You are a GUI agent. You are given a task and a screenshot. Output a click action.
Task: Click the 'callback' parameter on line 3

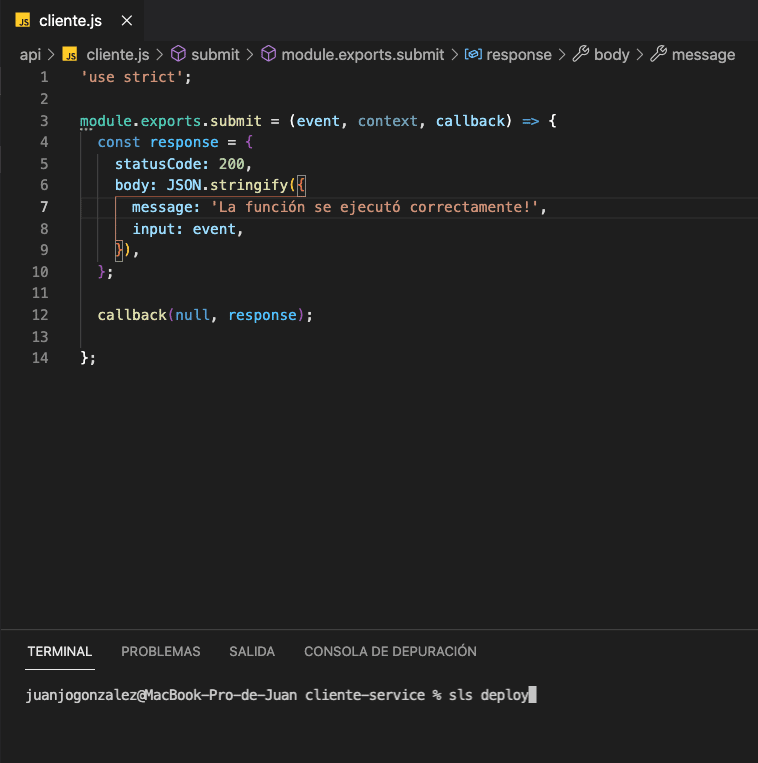click(470, 121)
